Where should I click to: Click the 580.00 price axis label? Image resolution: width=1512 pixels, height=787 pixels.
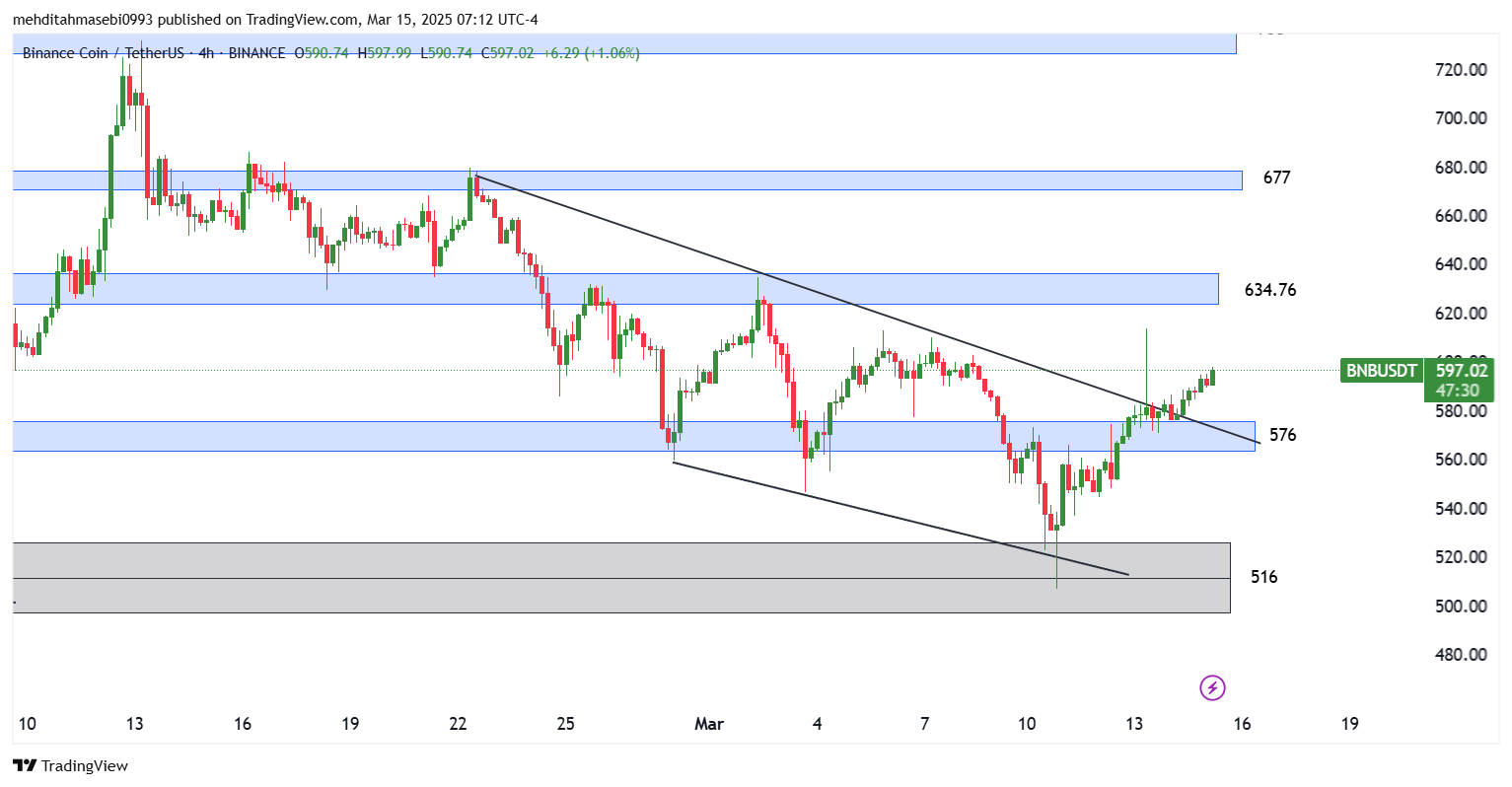click(x=1461, y=411)
